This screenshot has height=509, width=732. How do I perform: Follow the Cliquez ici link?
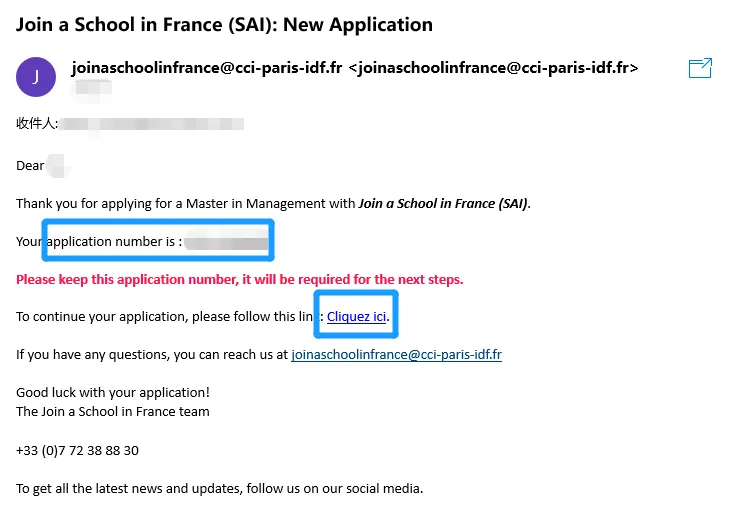356,317
